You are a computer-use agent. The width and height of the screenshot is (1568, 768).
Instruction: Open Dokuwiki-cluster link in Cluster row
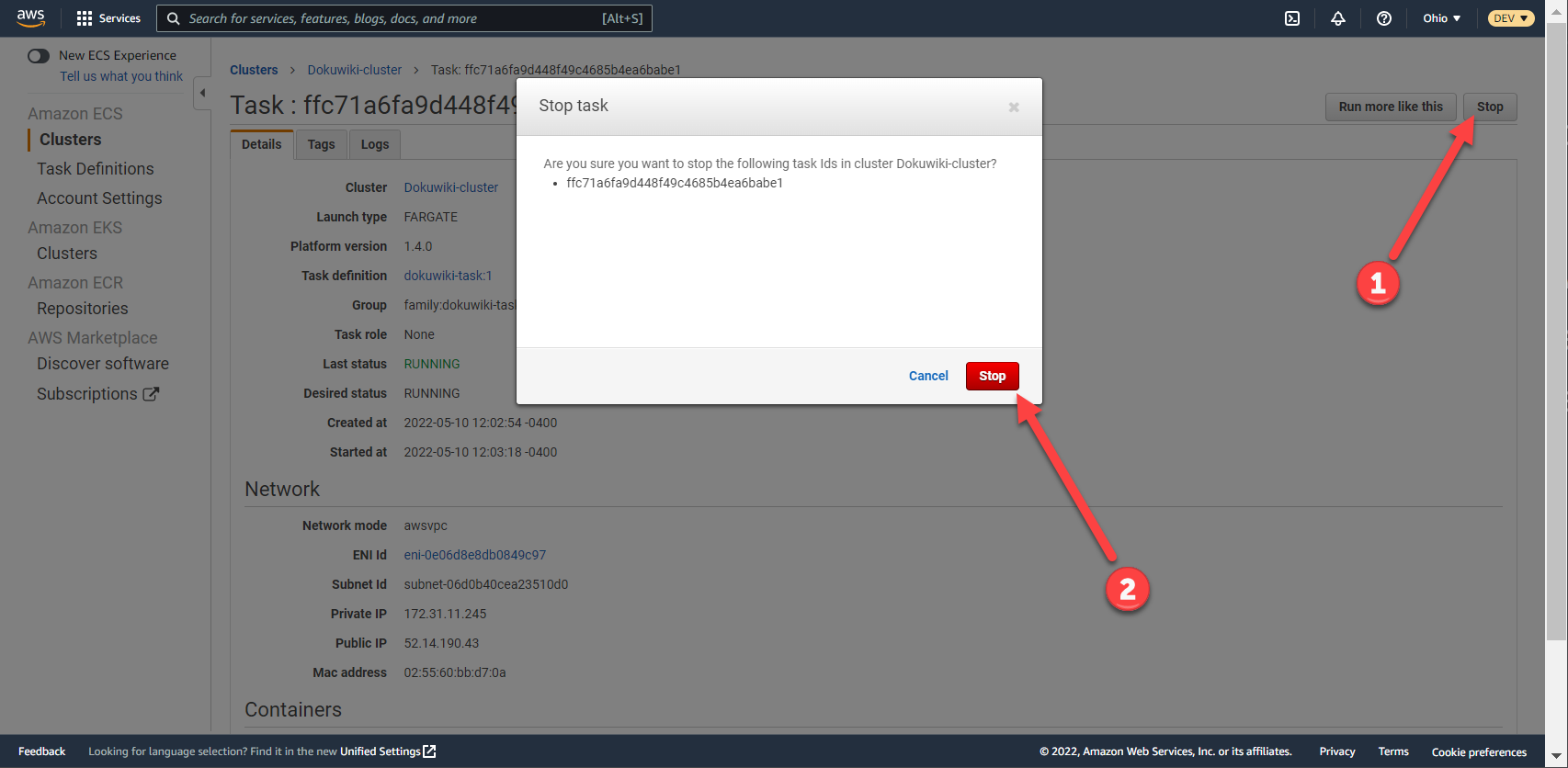(x=451, y=187)
